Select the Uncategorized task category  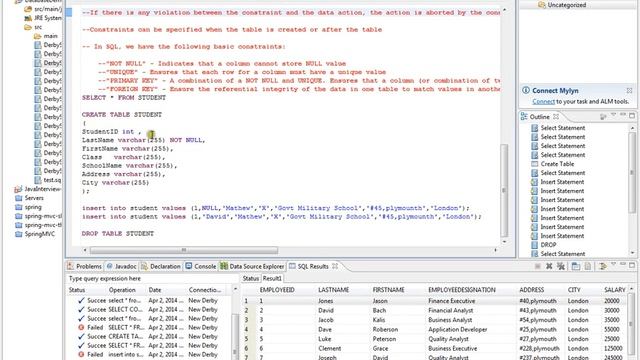point(567,5)
